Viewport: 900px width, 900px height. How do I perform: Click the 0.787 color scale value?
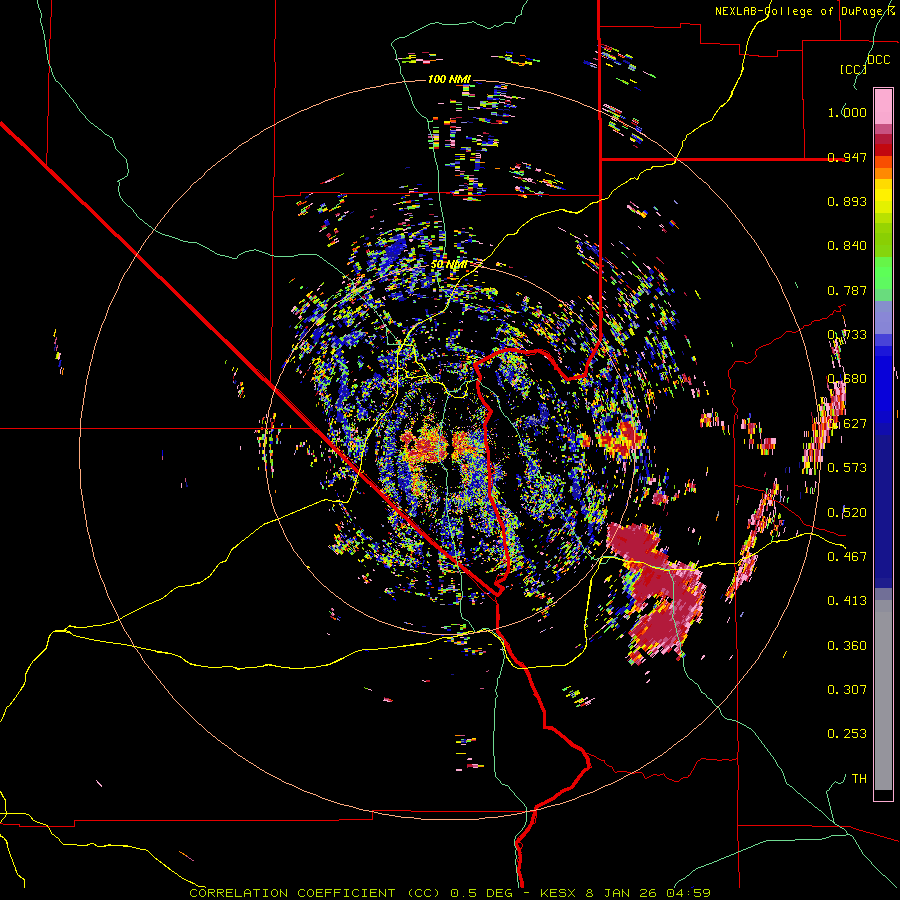click(x=847, y=290)
